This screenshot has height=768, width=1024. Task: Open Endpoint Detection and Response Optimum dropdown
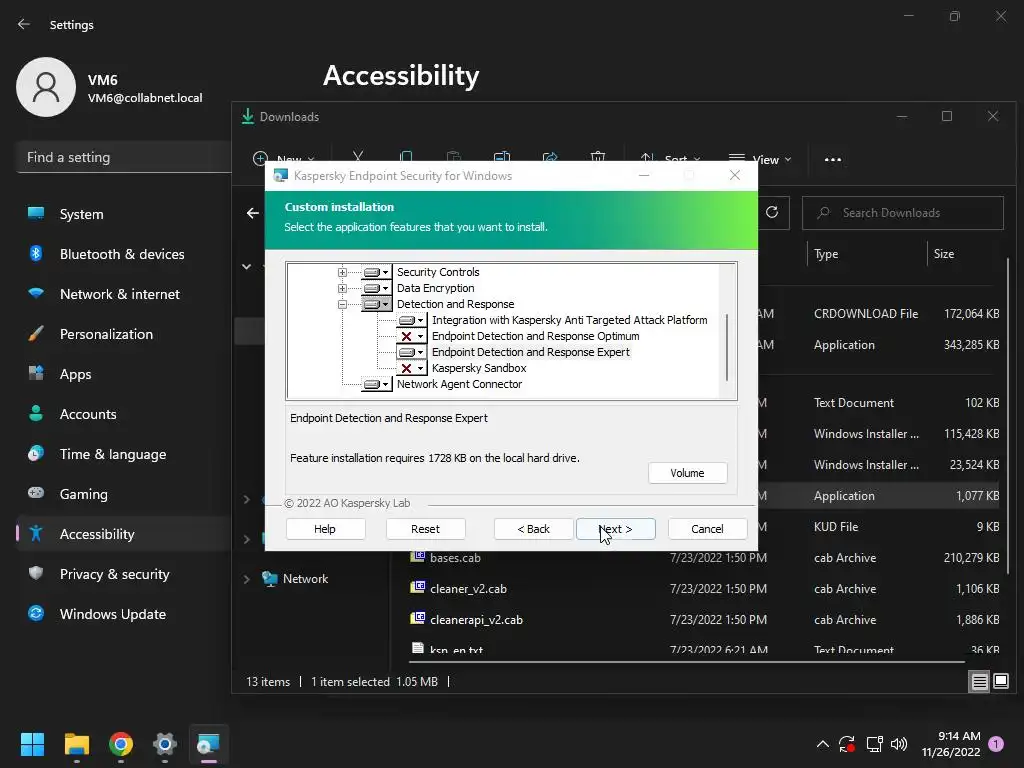[x=411, y=336]
